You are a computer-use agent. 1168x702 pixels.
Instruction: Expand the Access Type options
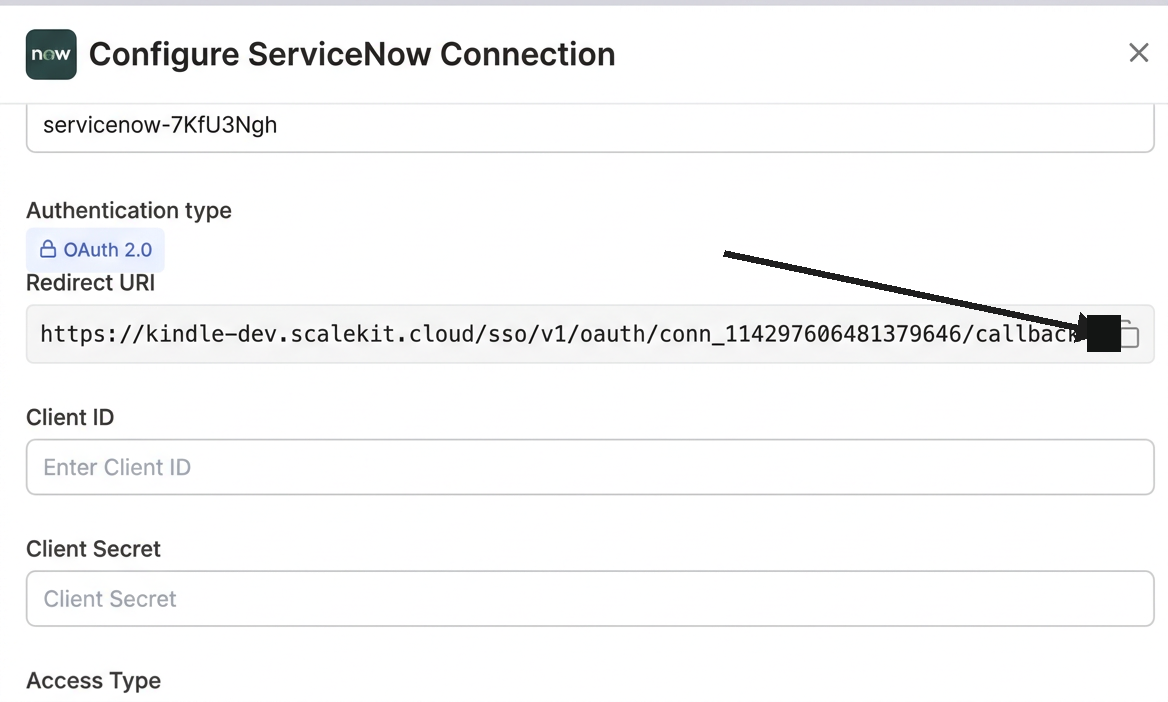pyautogui.click(x=93, y=680)
